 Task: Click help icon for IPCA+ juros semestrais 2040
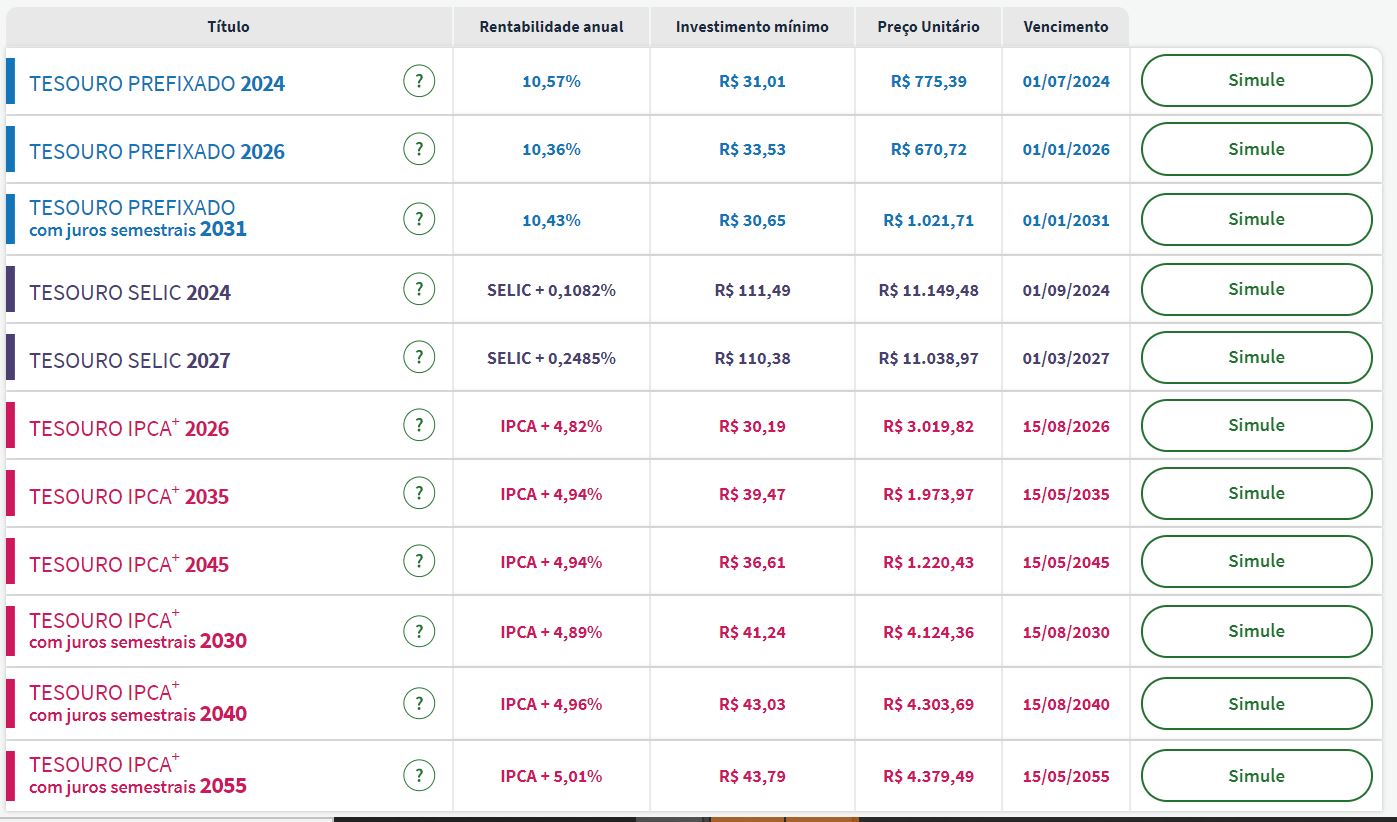[x=419, y=703]
